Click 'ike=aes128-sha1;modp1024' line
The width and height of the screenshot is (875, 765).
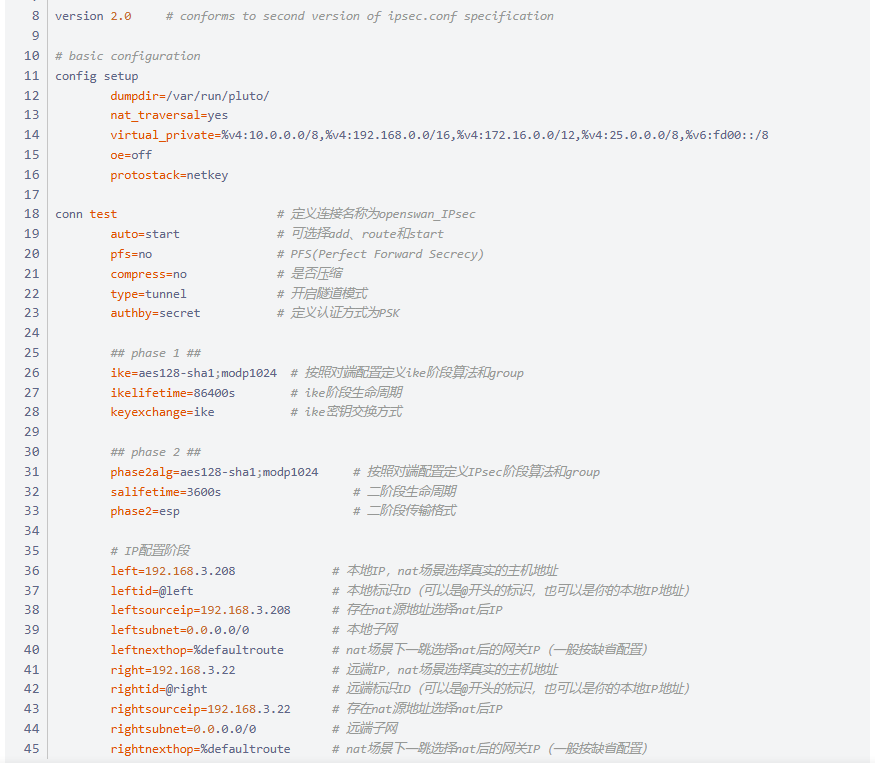click(194, 373)
